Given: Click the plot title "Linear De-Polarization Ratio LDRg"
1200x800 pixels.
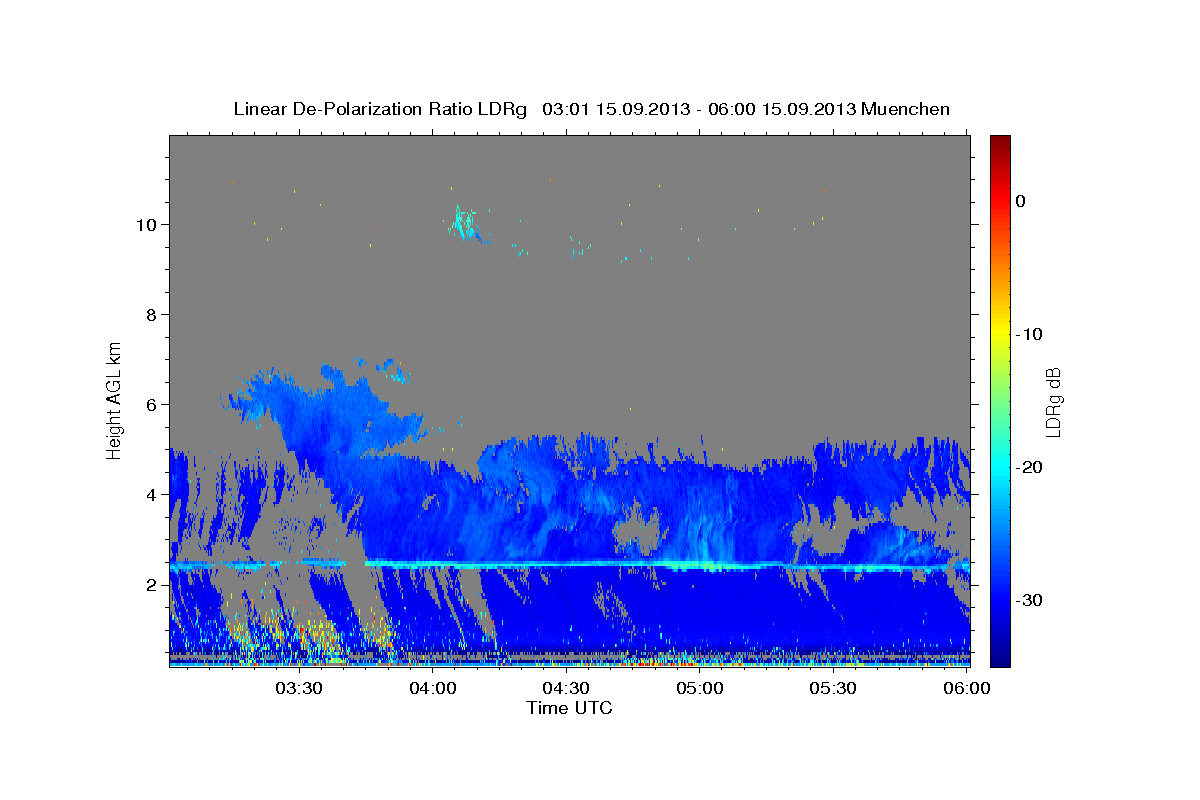Looking at the screenshot, I should coord(379,109).
